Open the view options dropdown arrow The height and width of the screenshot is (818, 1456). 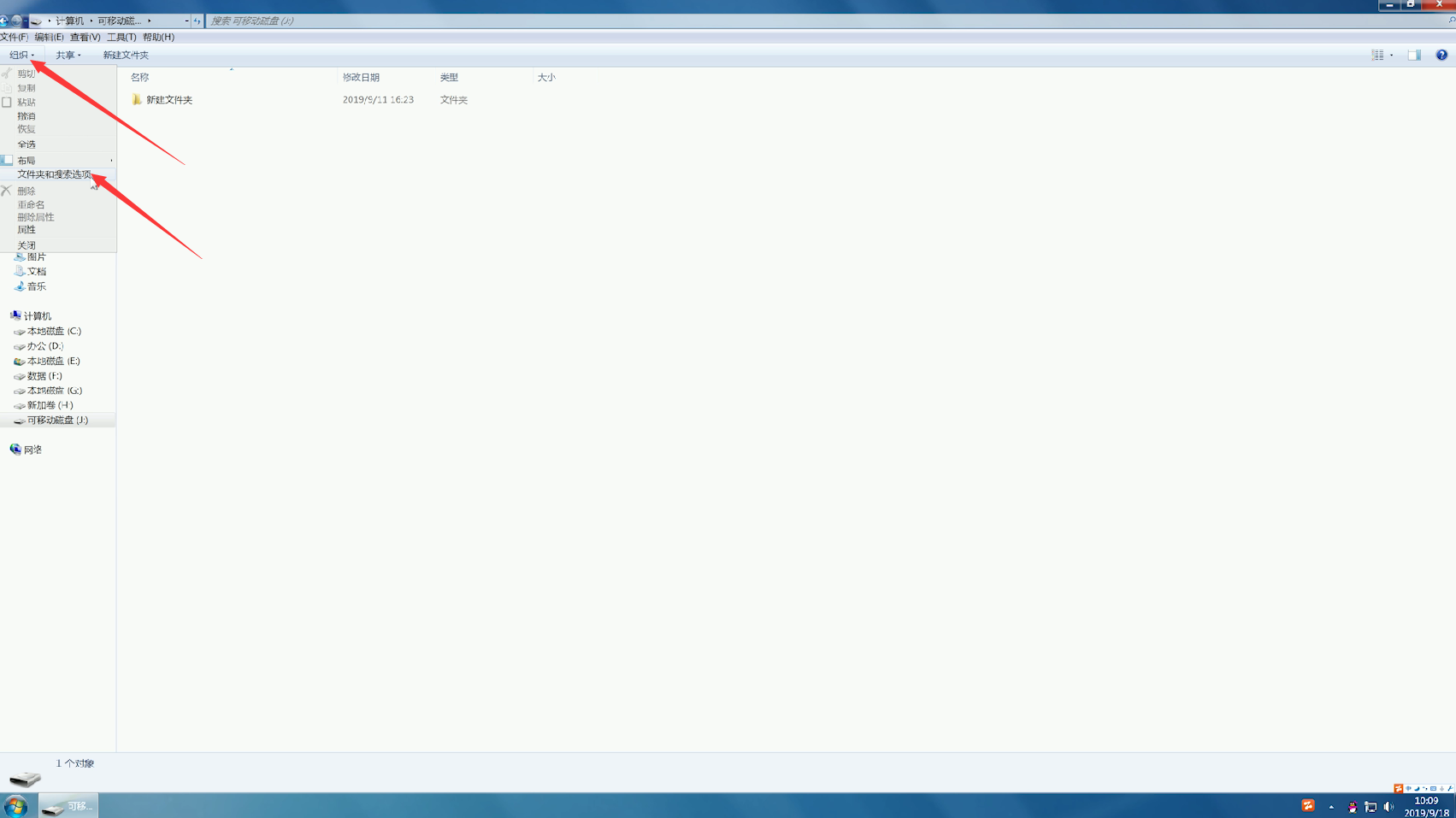click(1392, 55)
